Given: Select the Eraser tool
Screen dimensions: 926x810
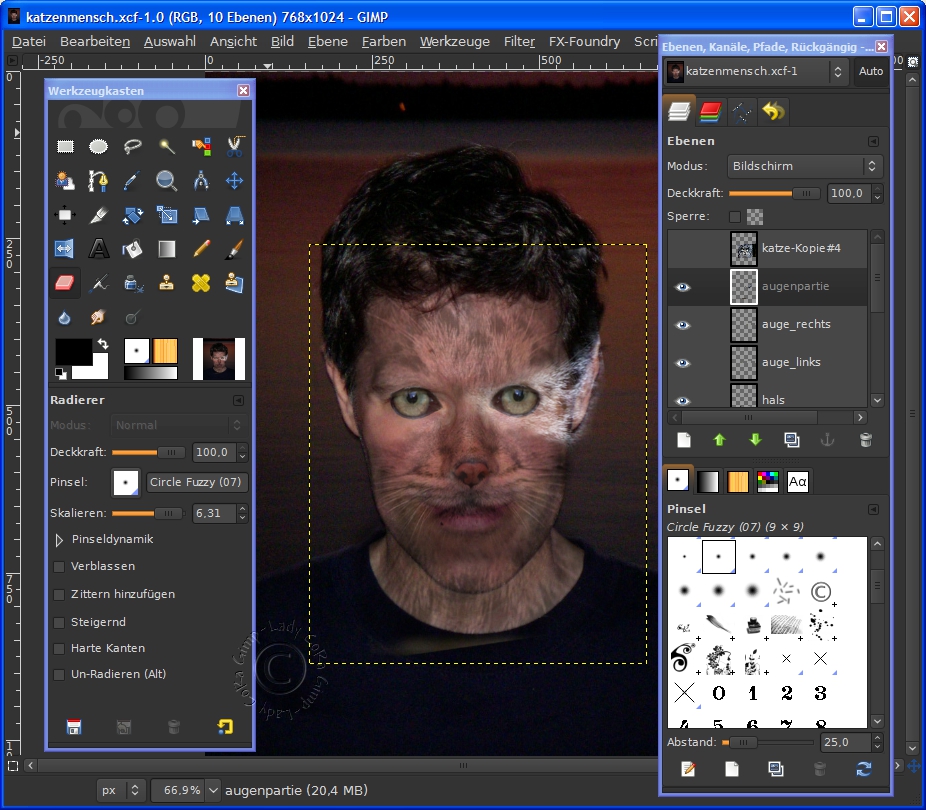Looking at the screenshot, I should click(x=64, y=283).
